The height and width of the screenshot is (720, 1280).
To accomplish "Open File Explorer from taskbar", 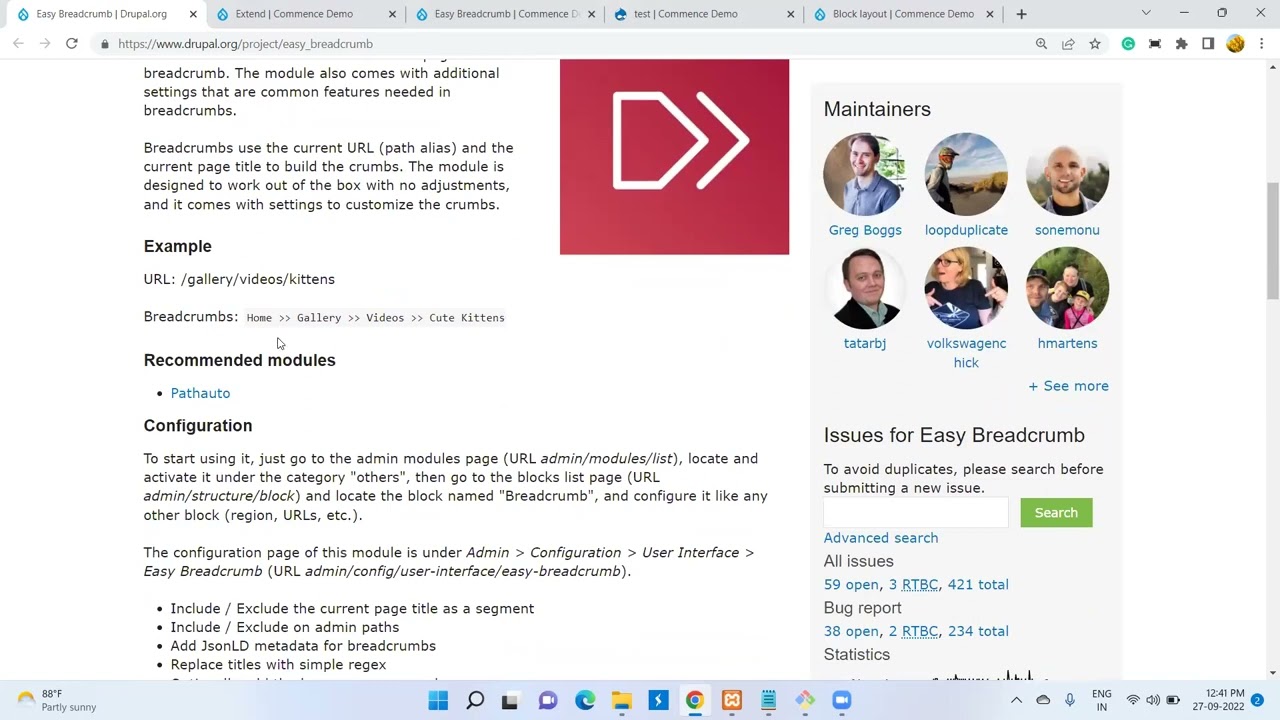I will pos(622,700).
